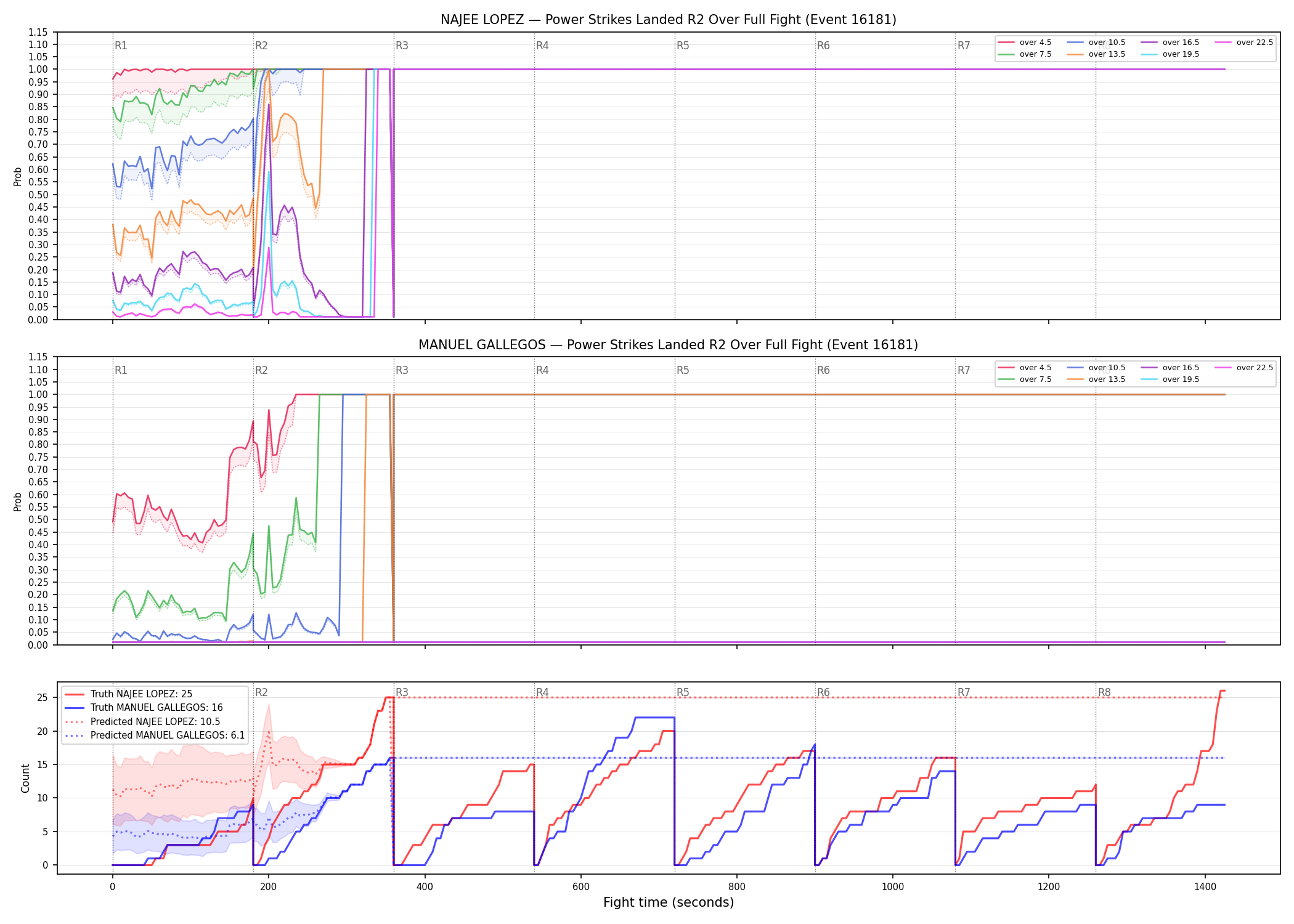
Task: Click the 200 tick on fight time axis
Action: [268, 887]
